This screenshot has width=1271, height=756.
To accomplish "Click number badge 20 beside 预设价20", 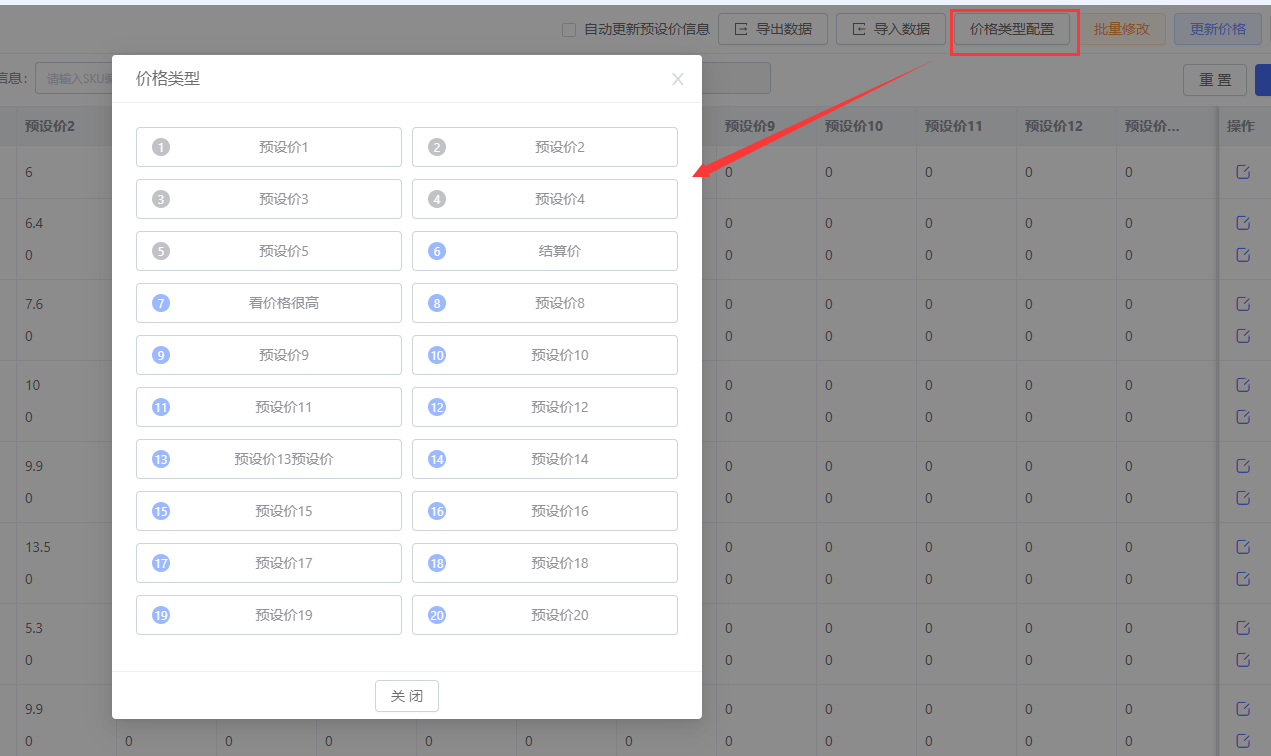I will (437, 615).
